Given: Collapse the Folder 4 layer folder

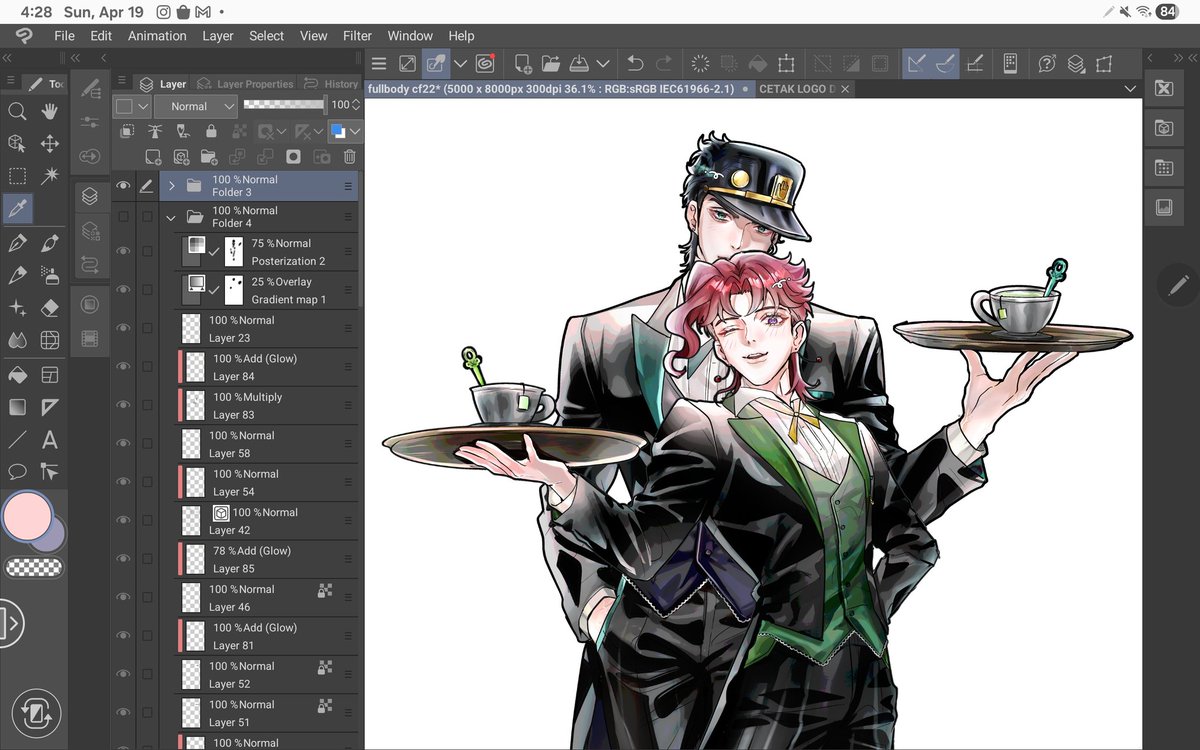Looking at the screenshot, I should 171,216.
